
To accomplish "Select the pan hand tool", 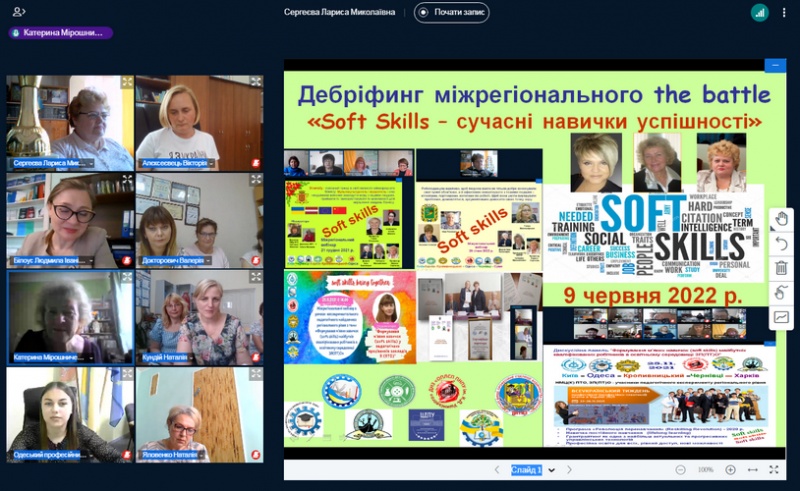I will [781, 219].
